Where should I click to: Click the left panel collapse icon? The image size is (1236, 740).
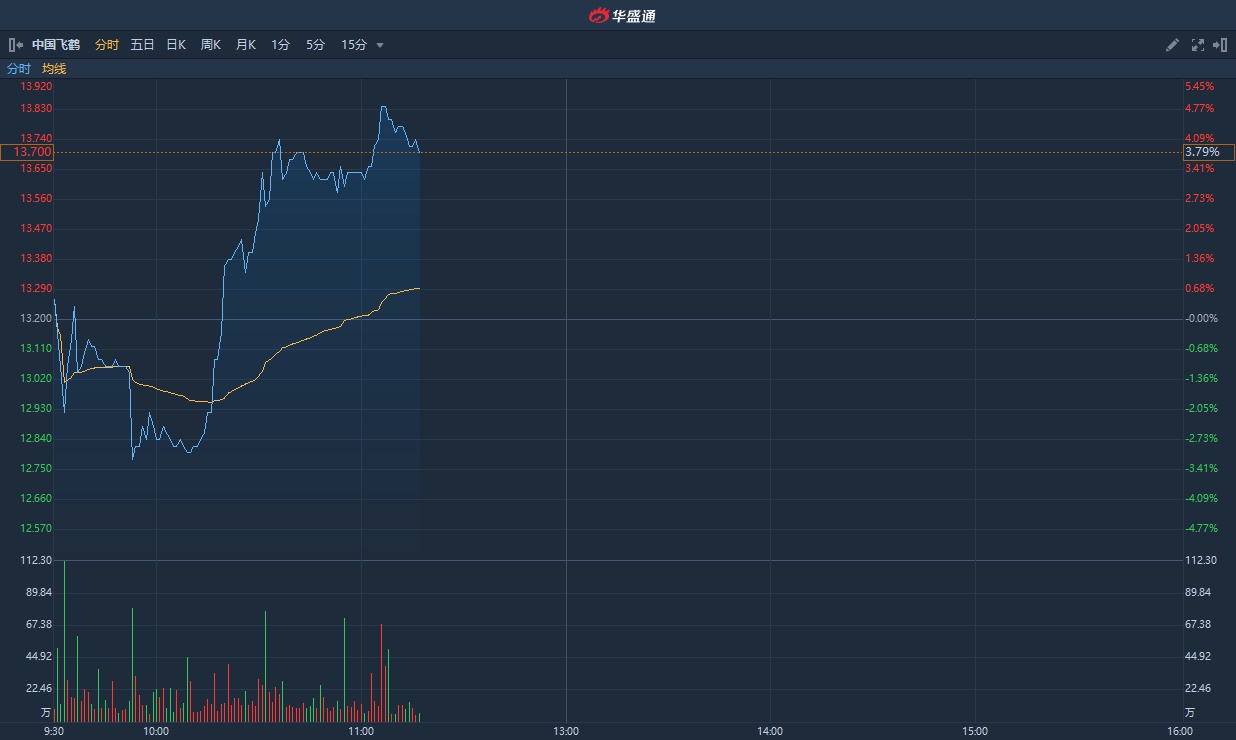coord(15,45)
